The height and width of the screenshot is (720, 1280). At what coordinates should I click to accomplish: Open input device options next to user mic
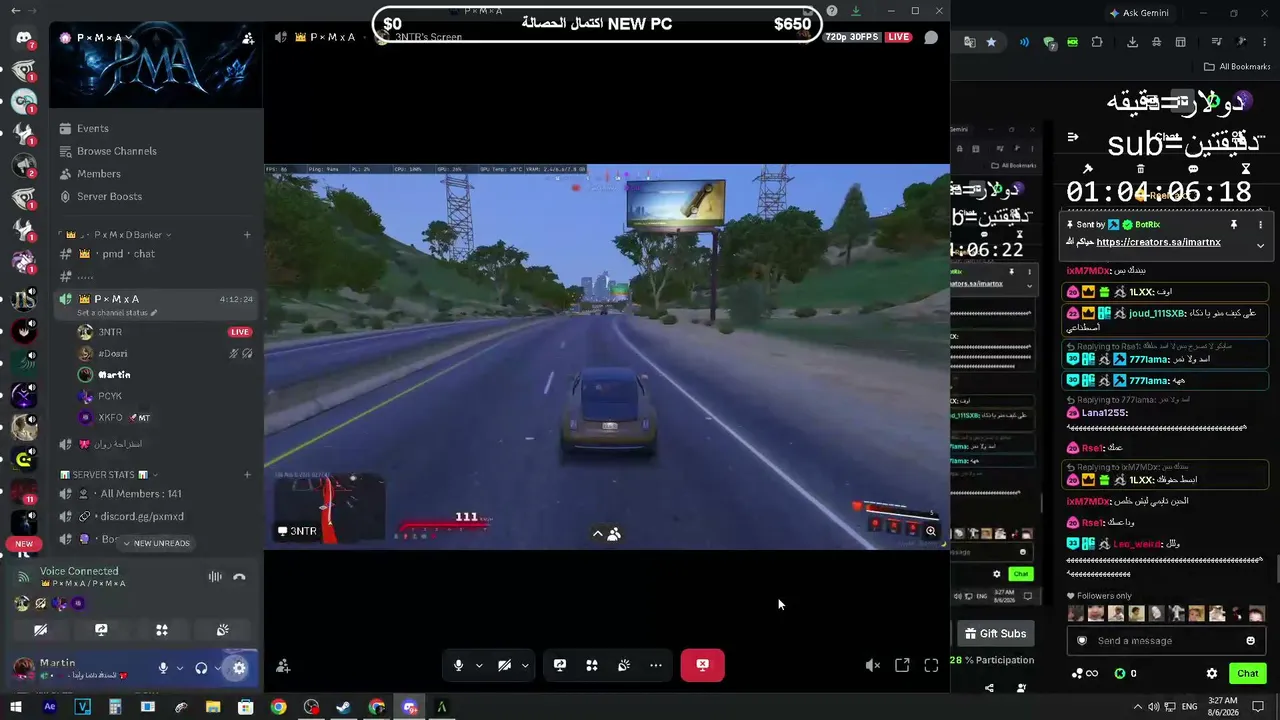[x=180, y=668]
